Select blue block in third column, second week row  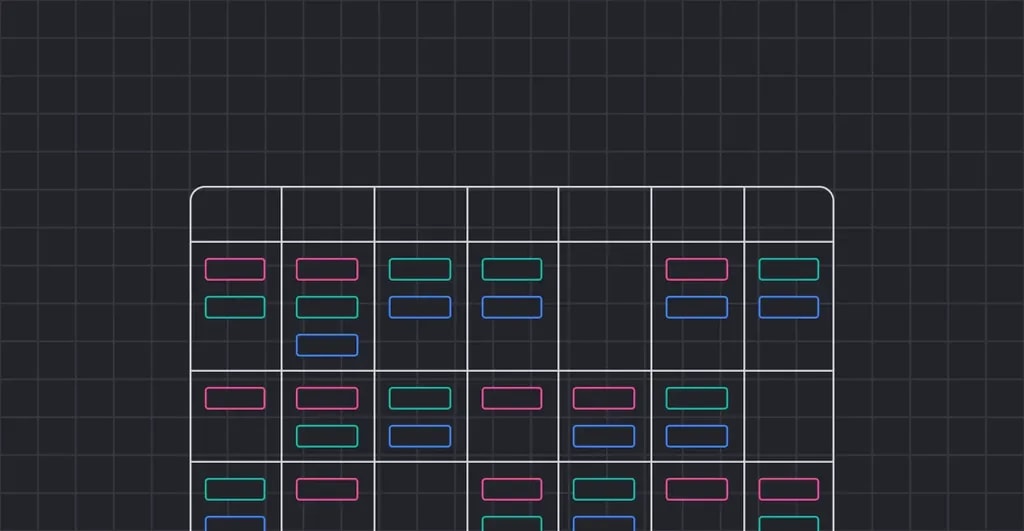(420, 436)
